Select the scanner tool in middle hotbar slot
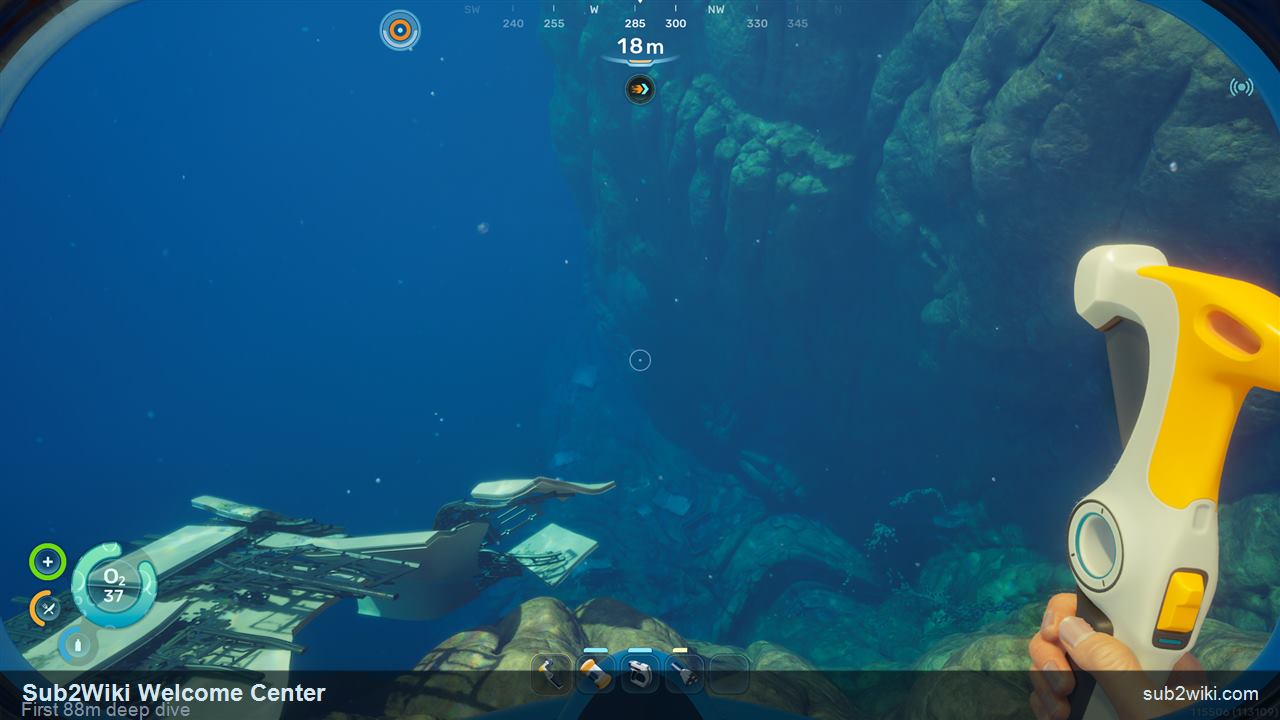The height and width of the screenshot is (720, 1280). 640,674
